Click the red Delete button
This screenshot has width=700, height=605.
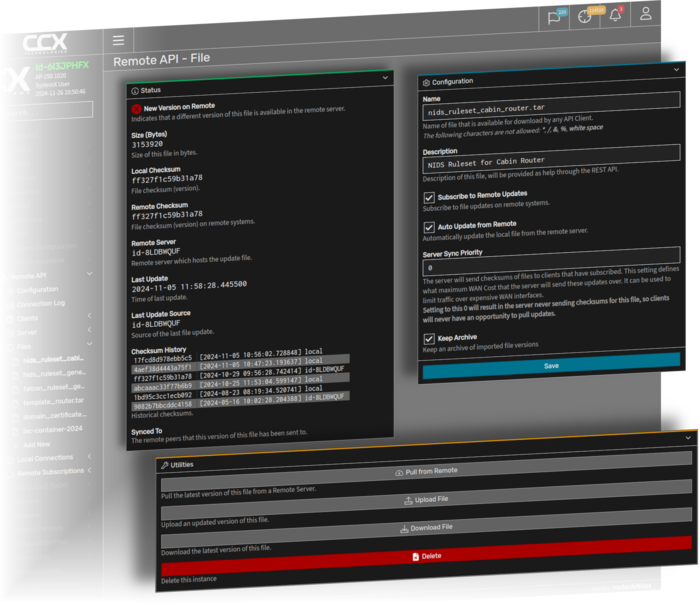click(x=426, y=557)
